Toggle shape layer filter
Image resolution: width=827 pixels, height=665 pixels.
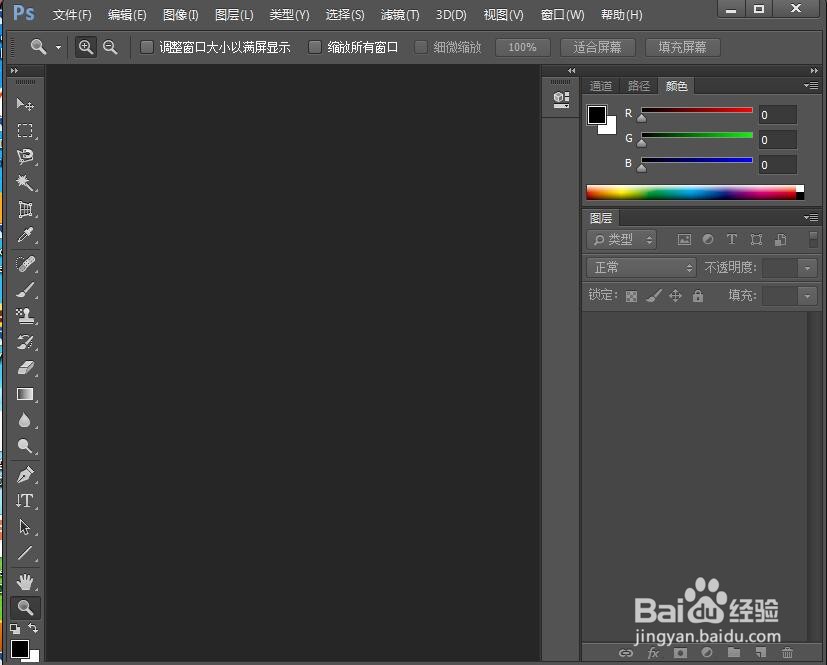pos(756,240)
